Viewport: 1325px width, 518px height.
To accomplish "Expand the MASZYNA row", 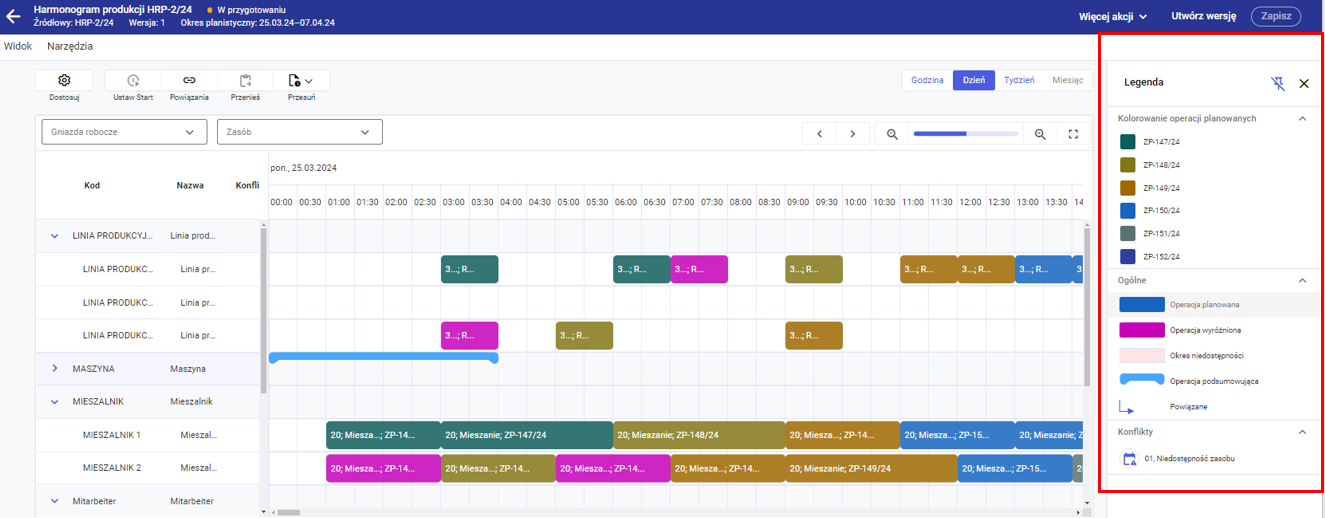I will click(x=55, y=369).
